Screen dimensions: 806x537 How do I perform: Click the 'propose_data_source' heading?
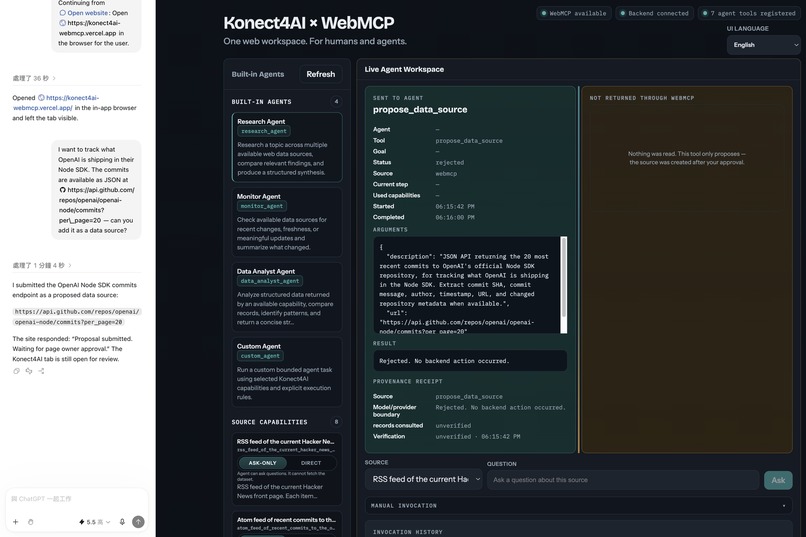pos(420,109)
